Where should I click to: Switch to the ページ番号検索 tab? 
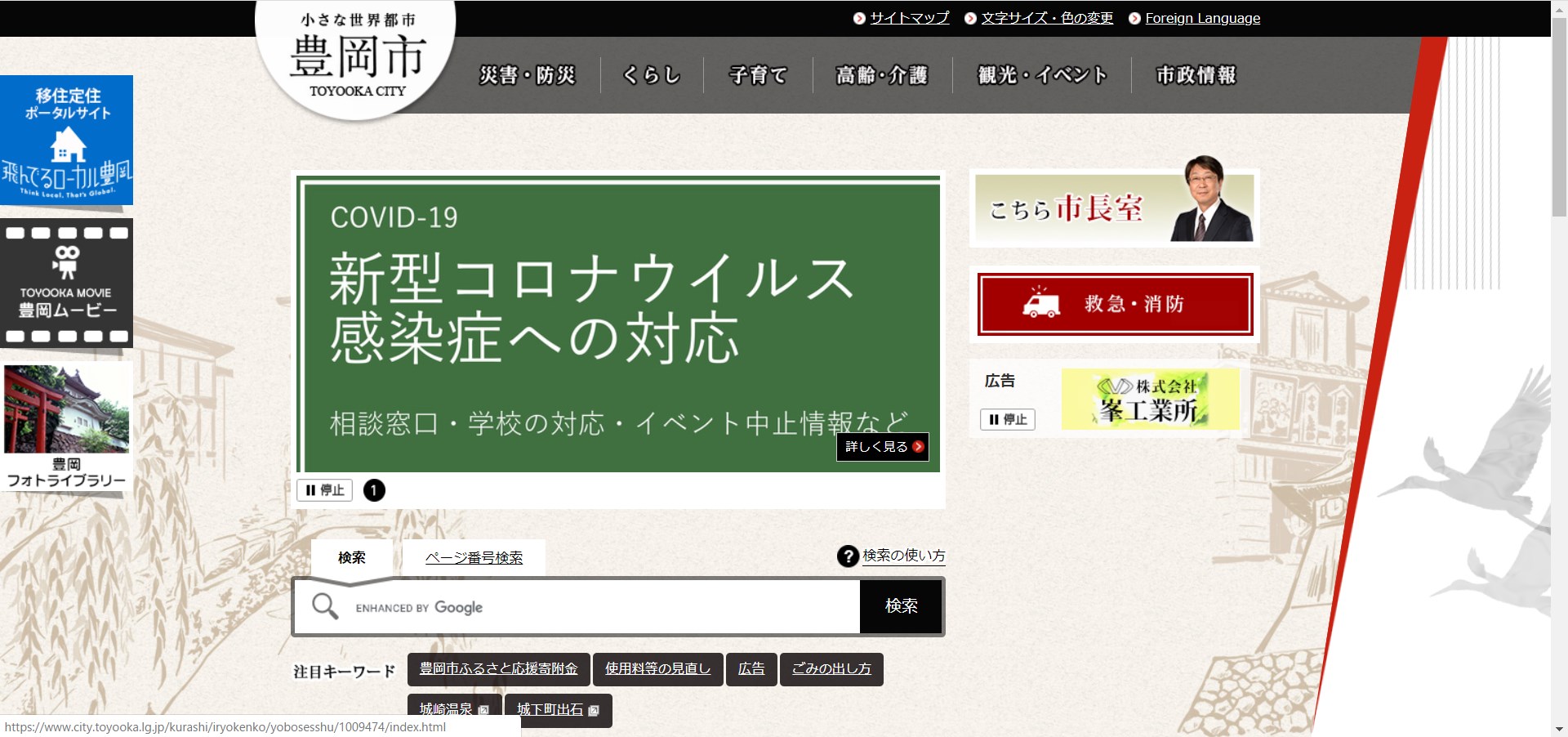474,558
